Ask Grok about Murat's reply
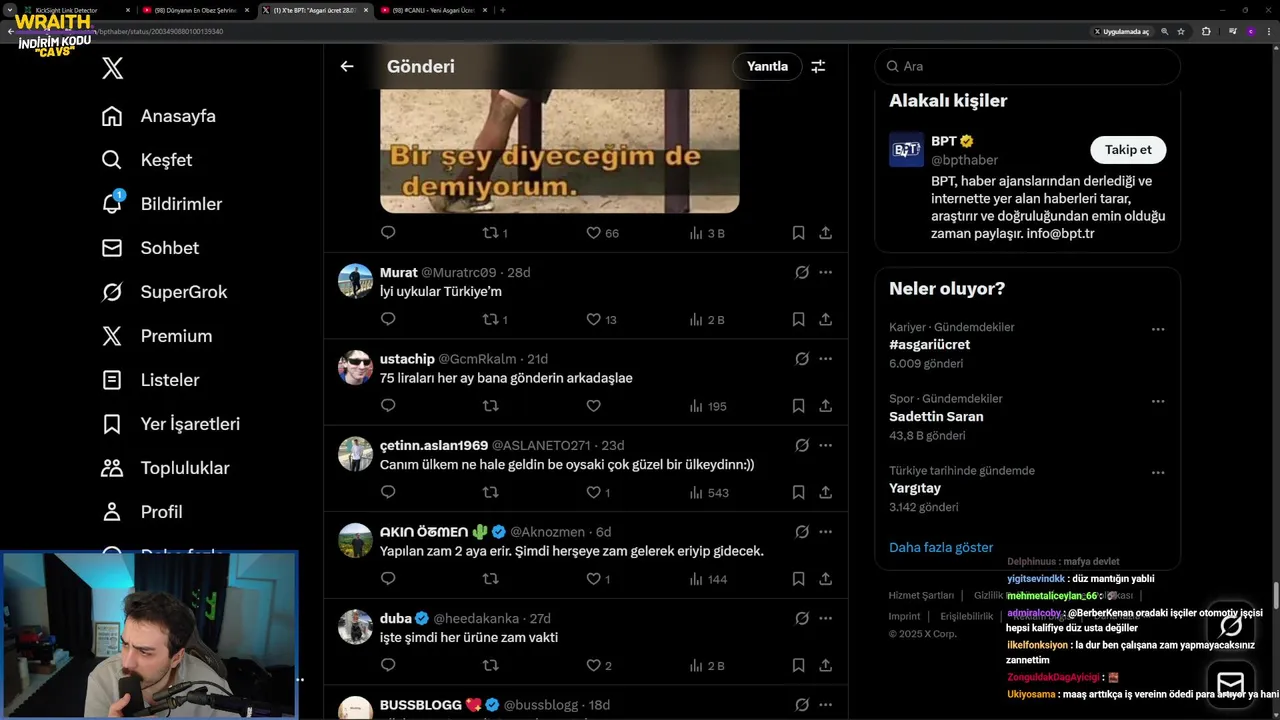The image size is (1280, 720). tap(802, 272)
